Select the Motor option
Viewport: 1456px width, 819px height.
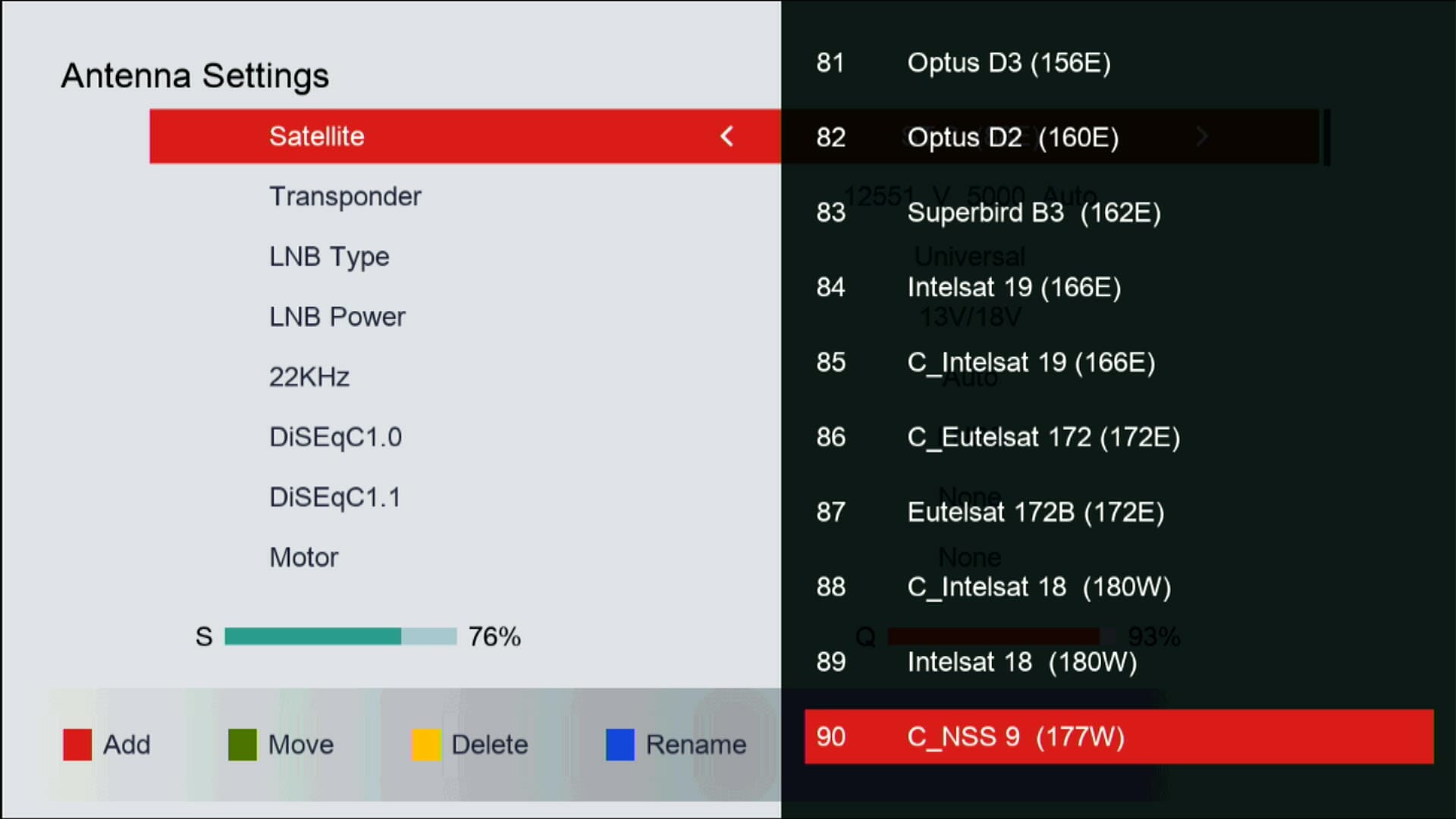coord(303,557)
